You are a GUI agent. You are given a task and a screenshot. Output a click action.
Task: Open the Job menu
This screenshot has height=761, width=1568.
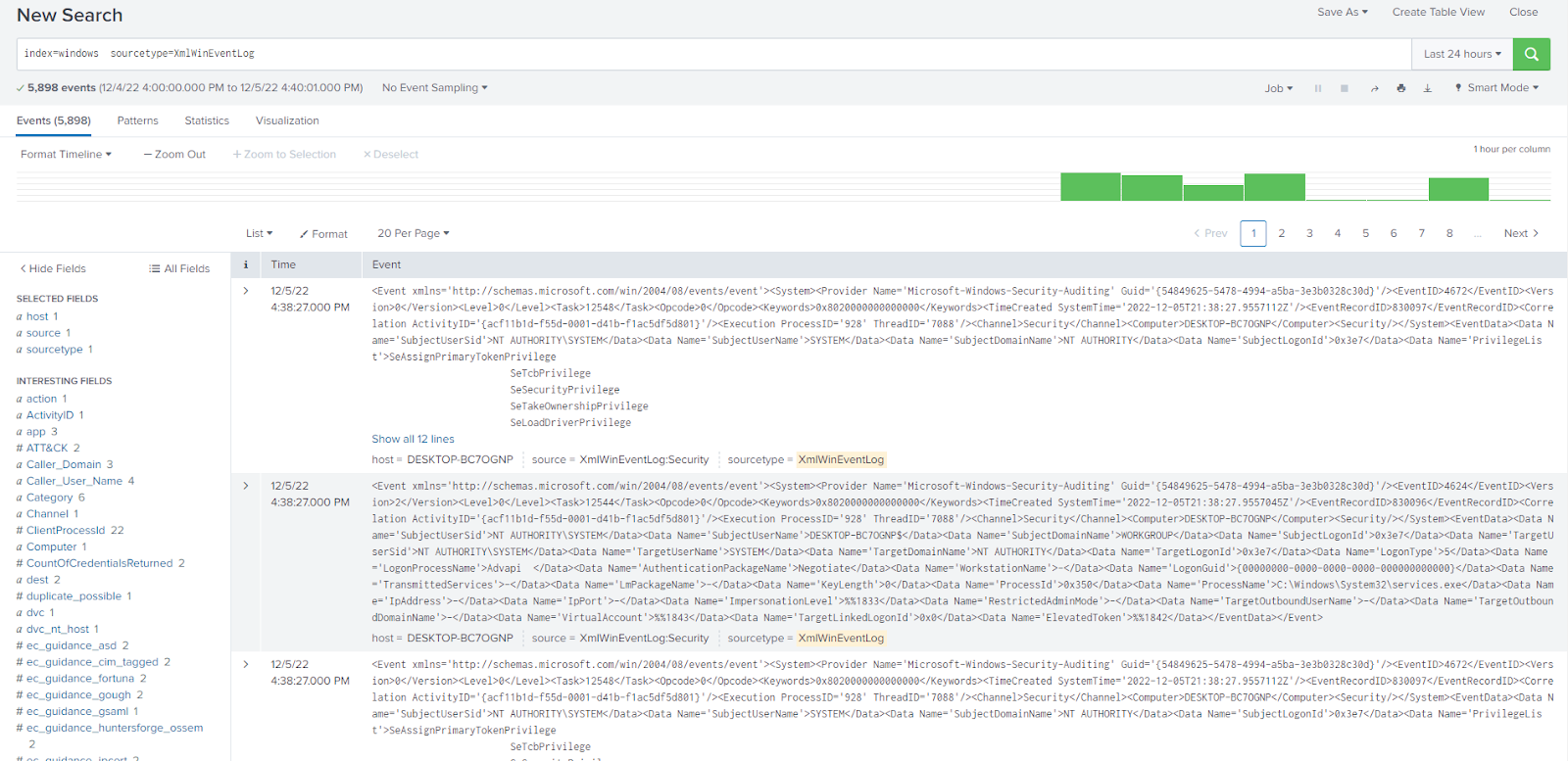(x=1279, y=88)
